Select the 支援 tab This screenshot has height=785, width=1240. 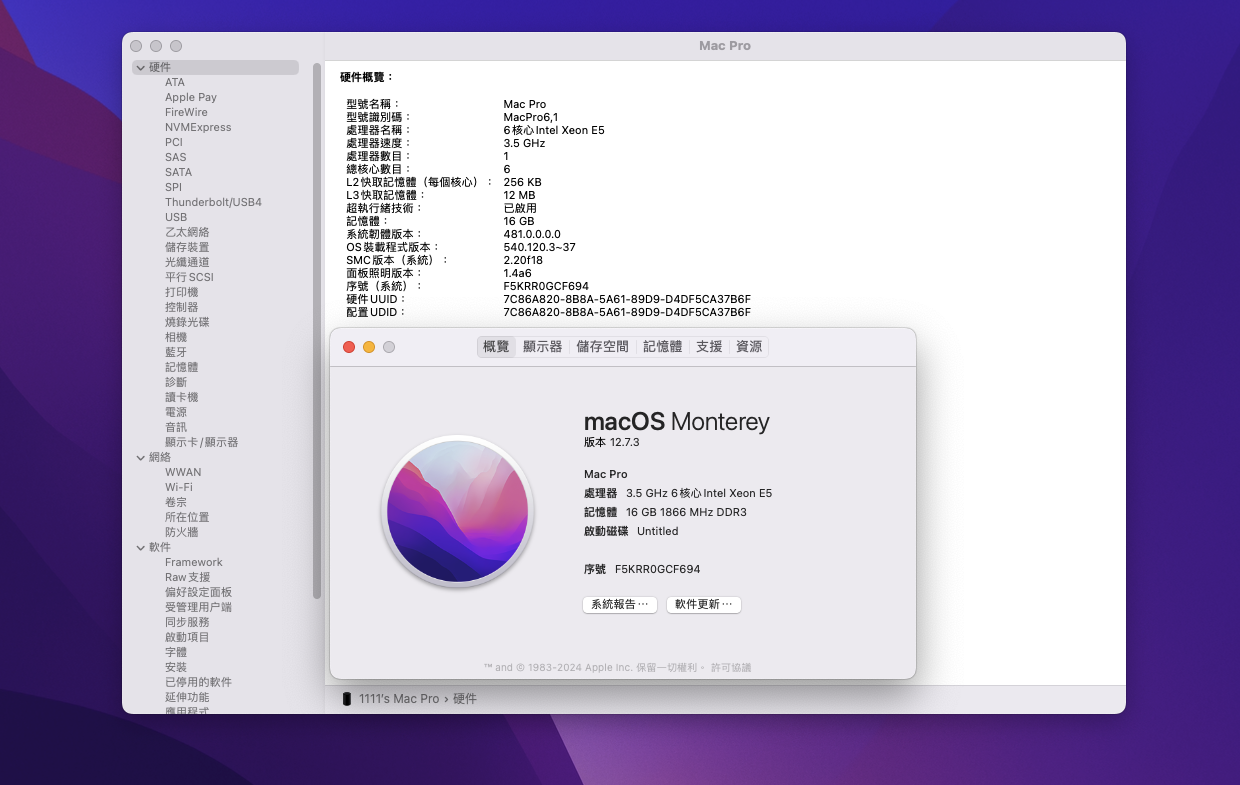coord(709,346)
